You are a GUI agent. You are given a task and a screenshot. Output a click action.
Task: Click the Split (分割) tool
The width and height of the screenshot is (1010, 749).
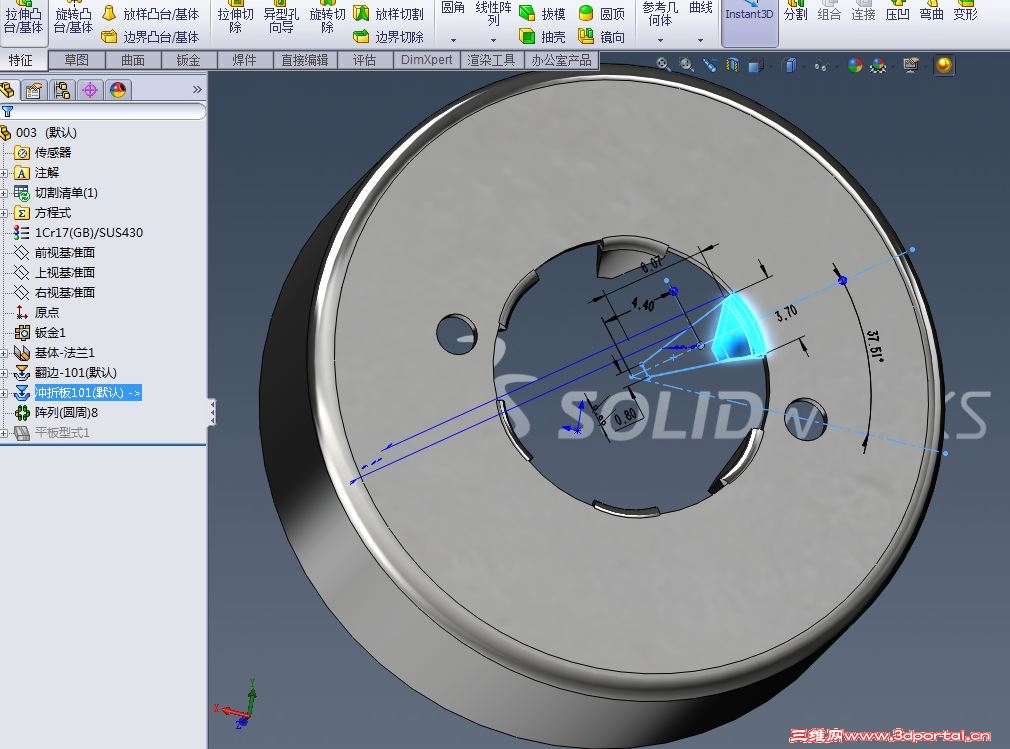click(796, 13)
